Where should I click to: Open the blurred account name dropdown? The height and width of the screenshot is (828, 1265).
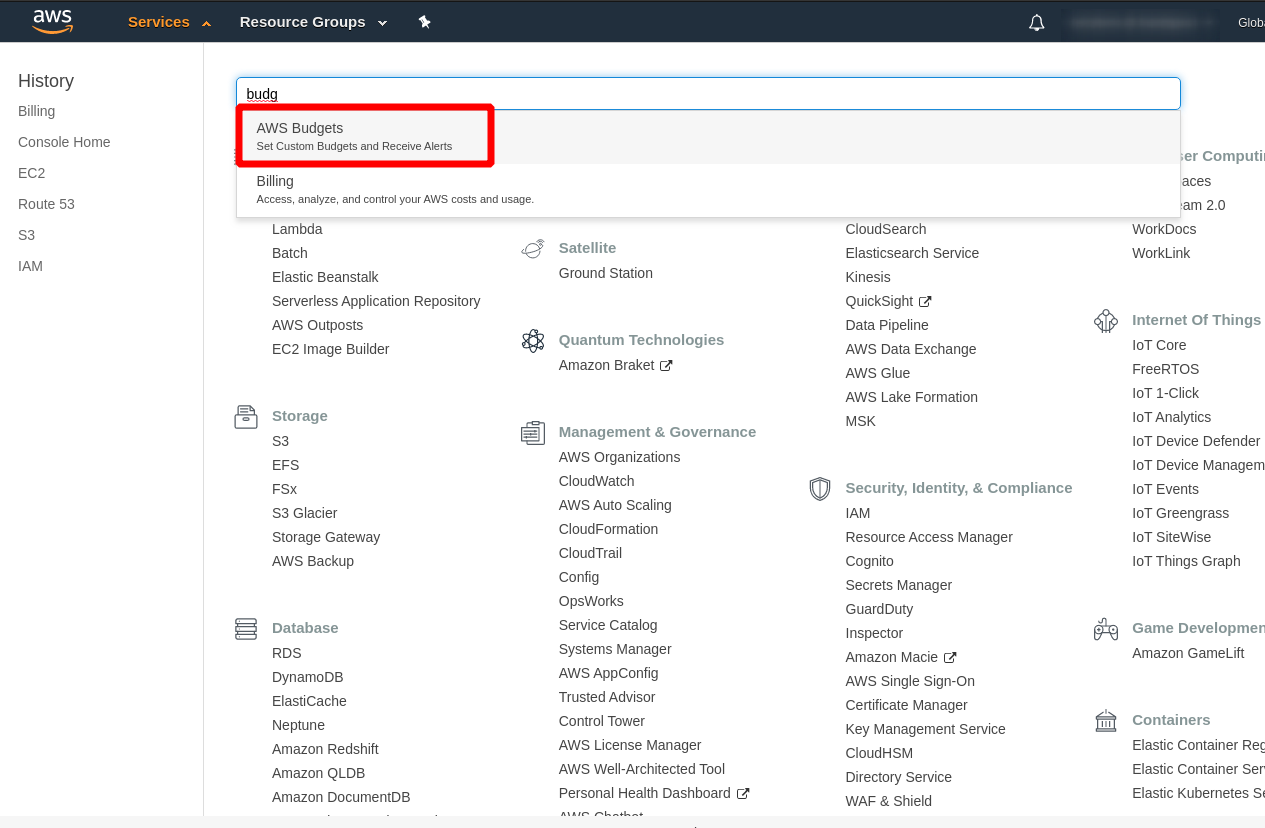point(1140,22)
